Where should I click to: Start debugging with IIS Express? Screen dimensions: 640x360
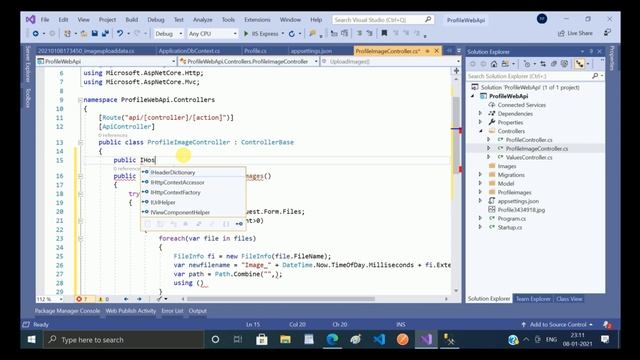[261, 33]
